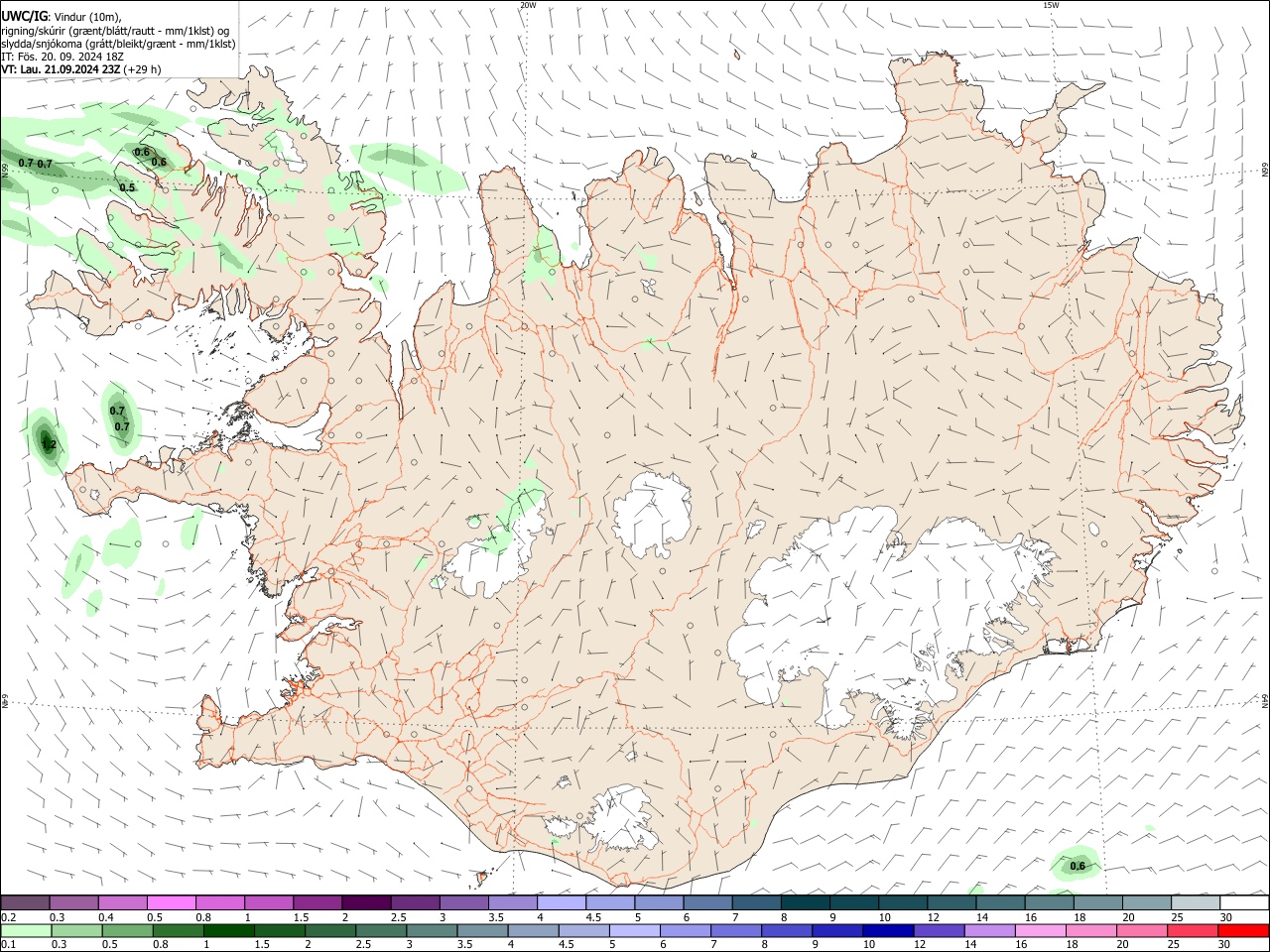Select the light pink rain swatch starting at 16
The height and width of the screenshot is (952, 1270).
click(1039, 930)
